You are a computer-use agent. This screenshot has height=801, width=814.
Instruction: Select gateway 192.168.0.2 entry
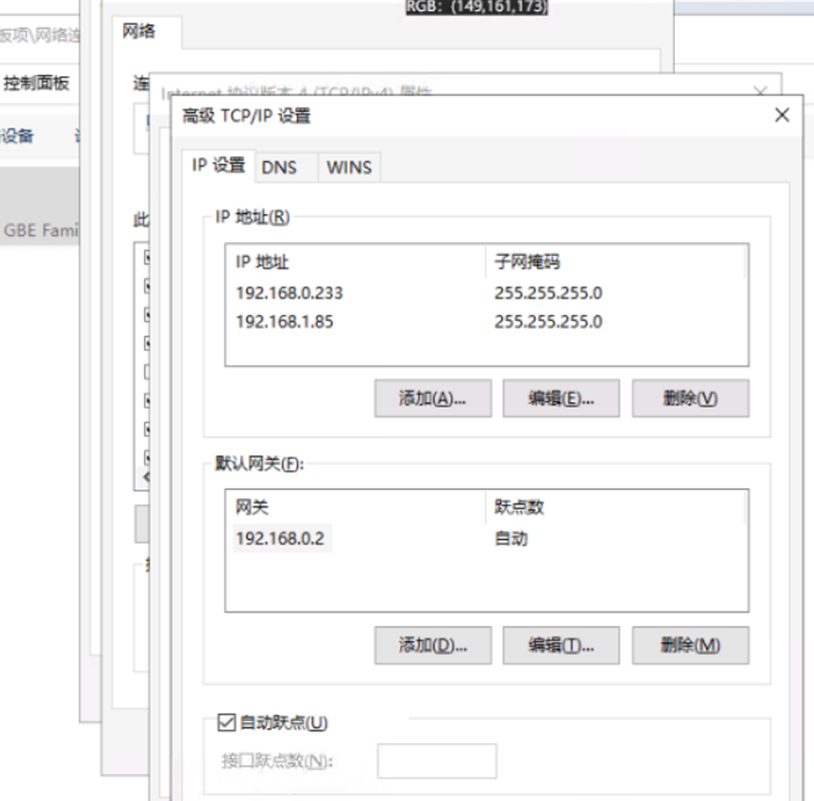(x=280, y=538)
